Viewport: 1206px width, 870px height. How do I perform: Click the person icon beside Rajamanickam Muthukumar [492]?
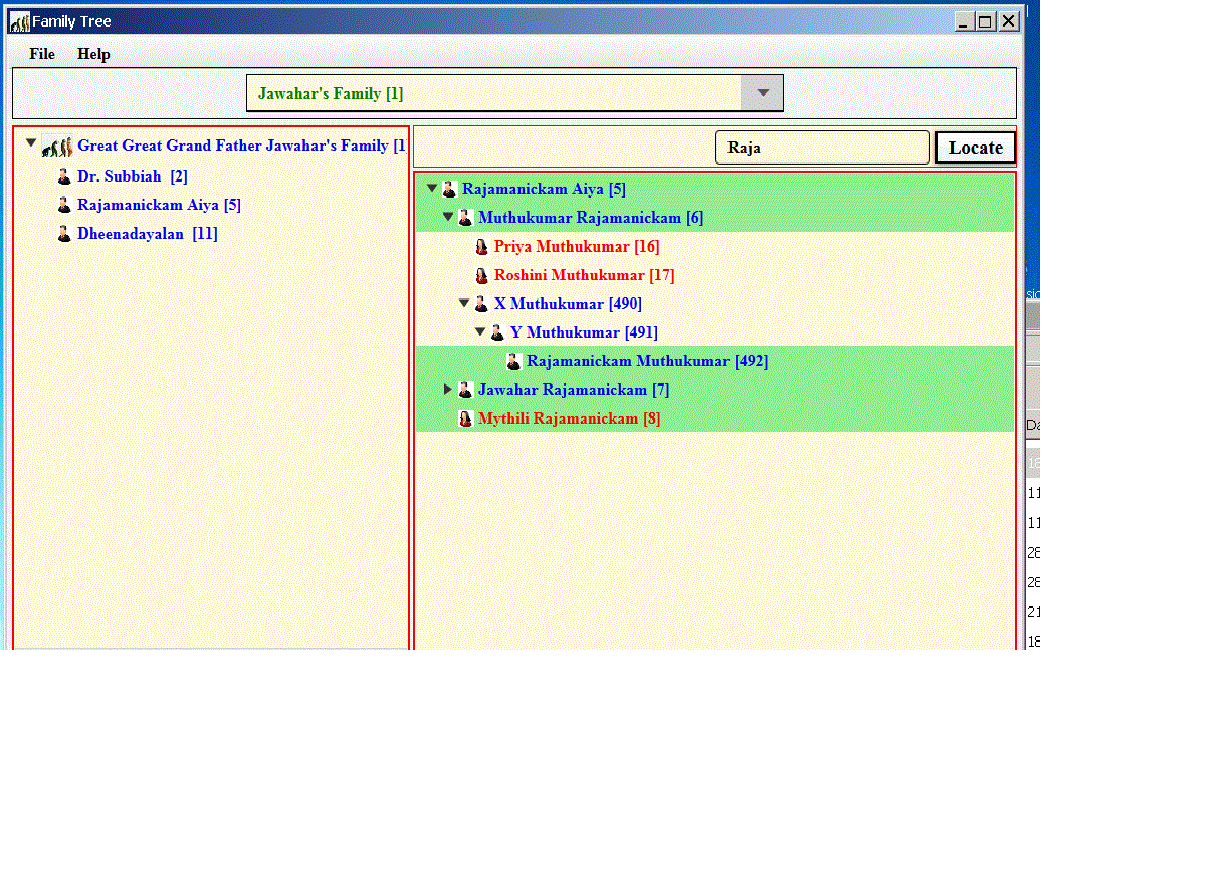(514, 360)
